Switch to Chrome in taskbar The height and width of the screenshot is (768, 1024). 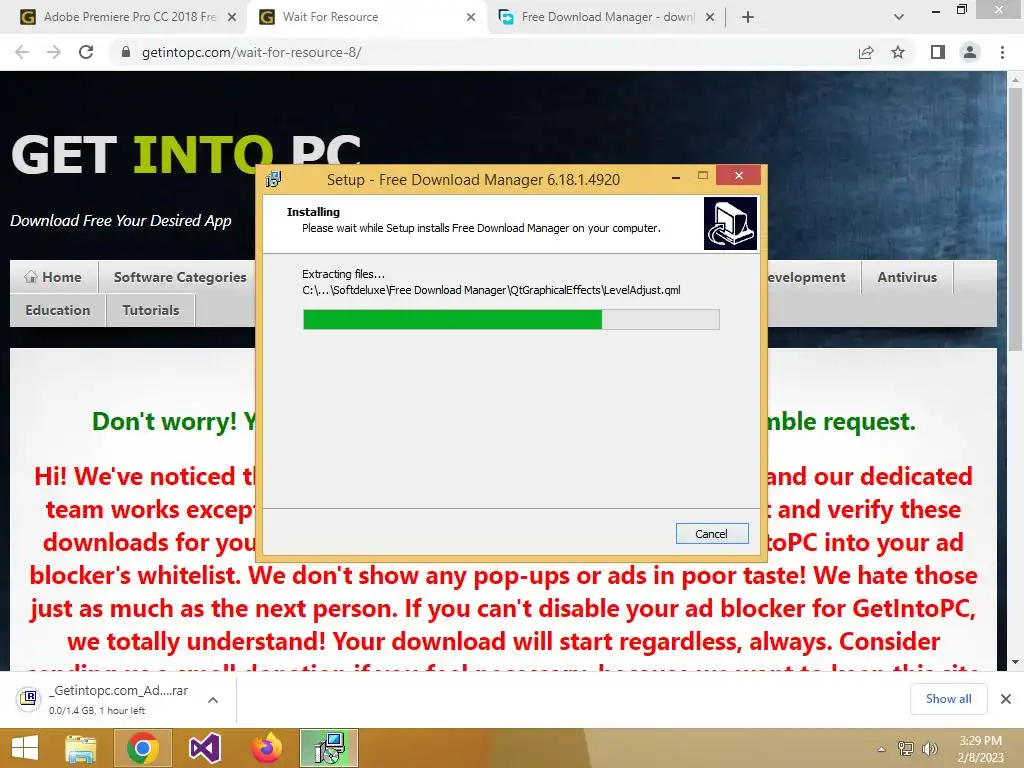143,748
